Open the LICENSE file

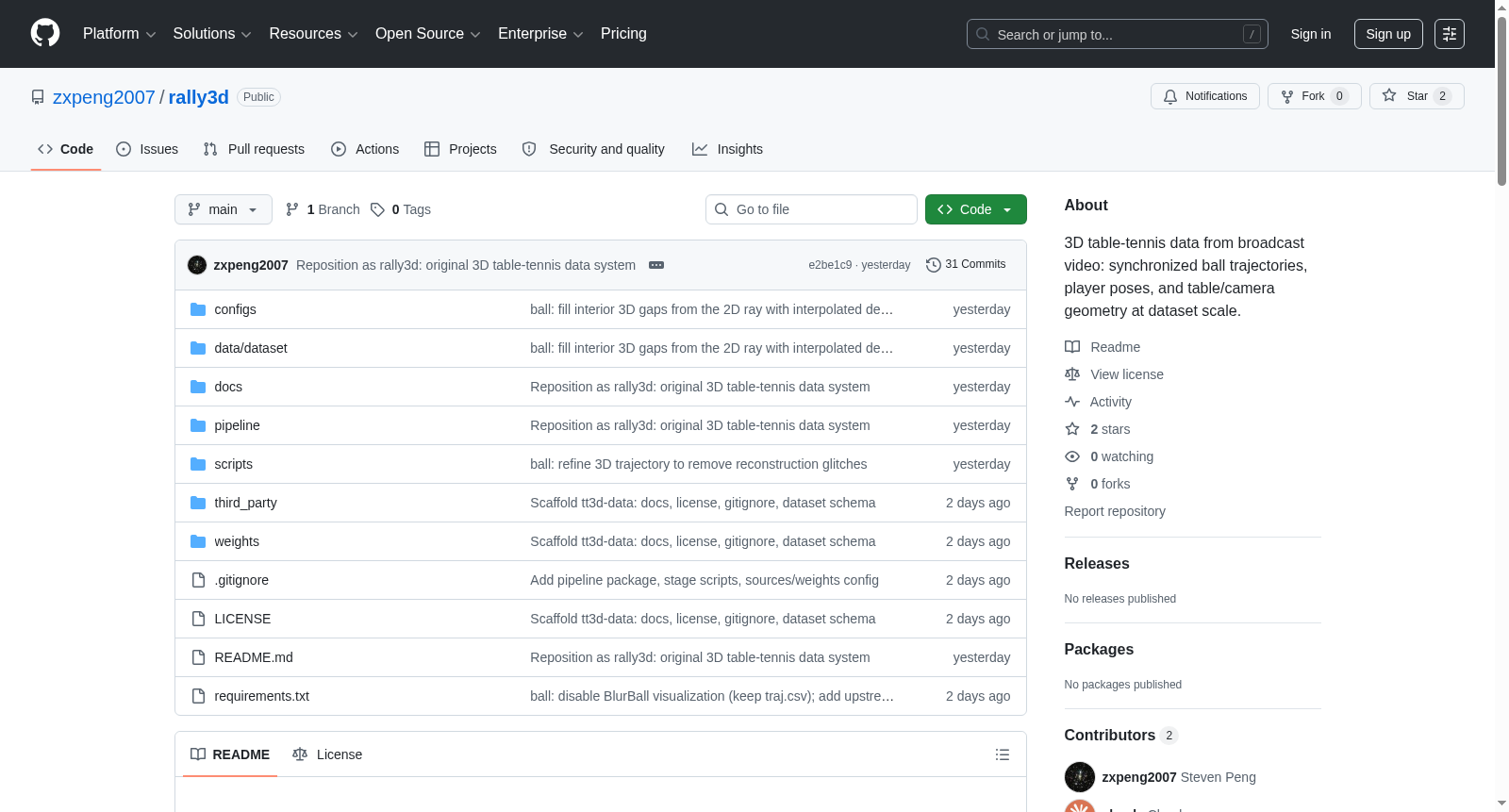[242, 619]
